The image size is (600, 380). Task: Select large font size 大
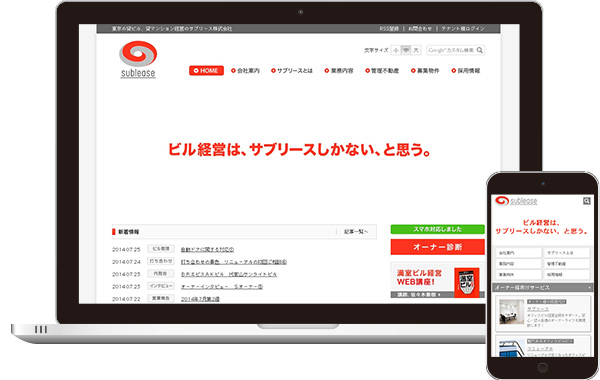tap(416, 50)
